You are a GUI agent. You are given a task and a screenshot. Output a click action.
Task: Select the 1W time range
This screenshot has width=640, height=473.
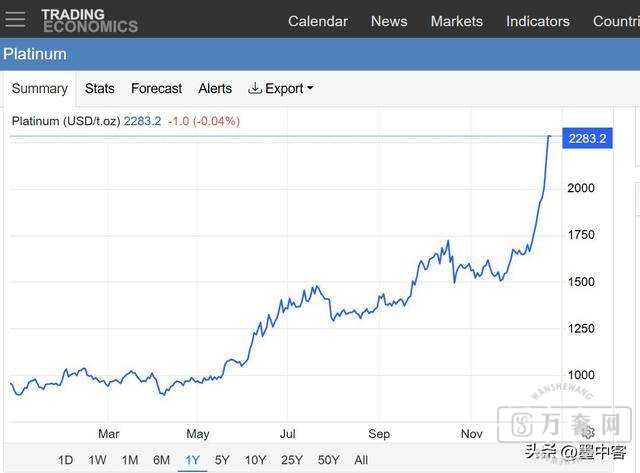(x=97, y=460)
